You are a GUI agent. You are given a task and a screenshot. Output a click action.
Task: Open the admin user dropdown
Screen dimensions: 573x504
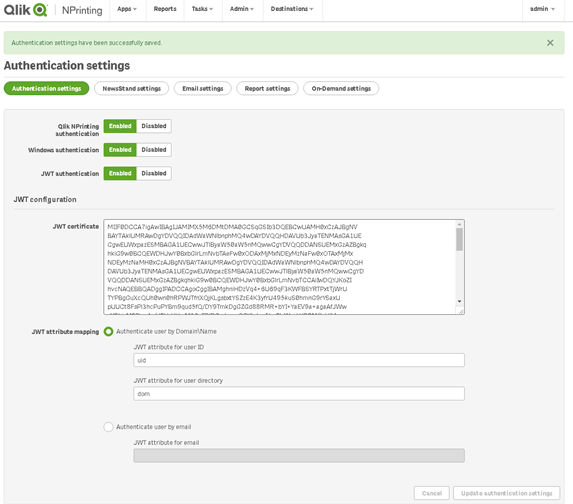point(542,9)
